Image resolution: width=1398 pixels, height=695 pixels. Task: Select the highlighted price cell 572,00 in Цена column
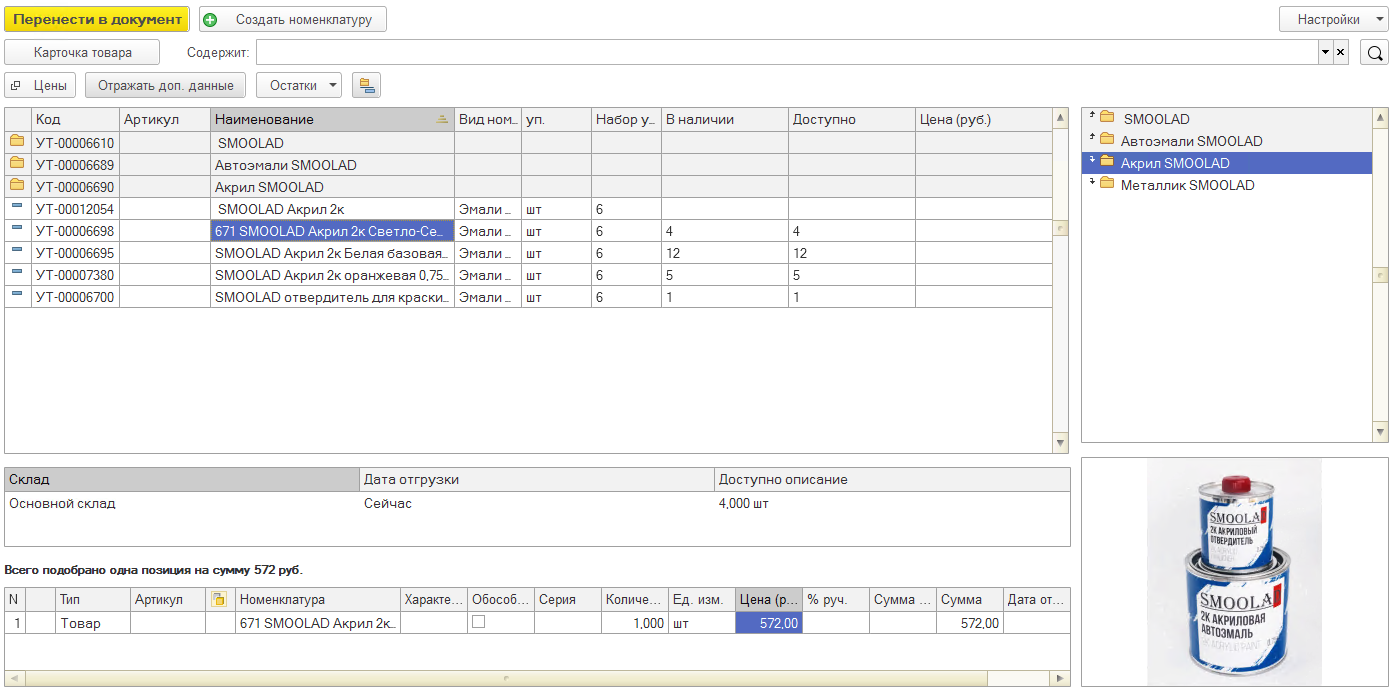(x=769, y=623)
